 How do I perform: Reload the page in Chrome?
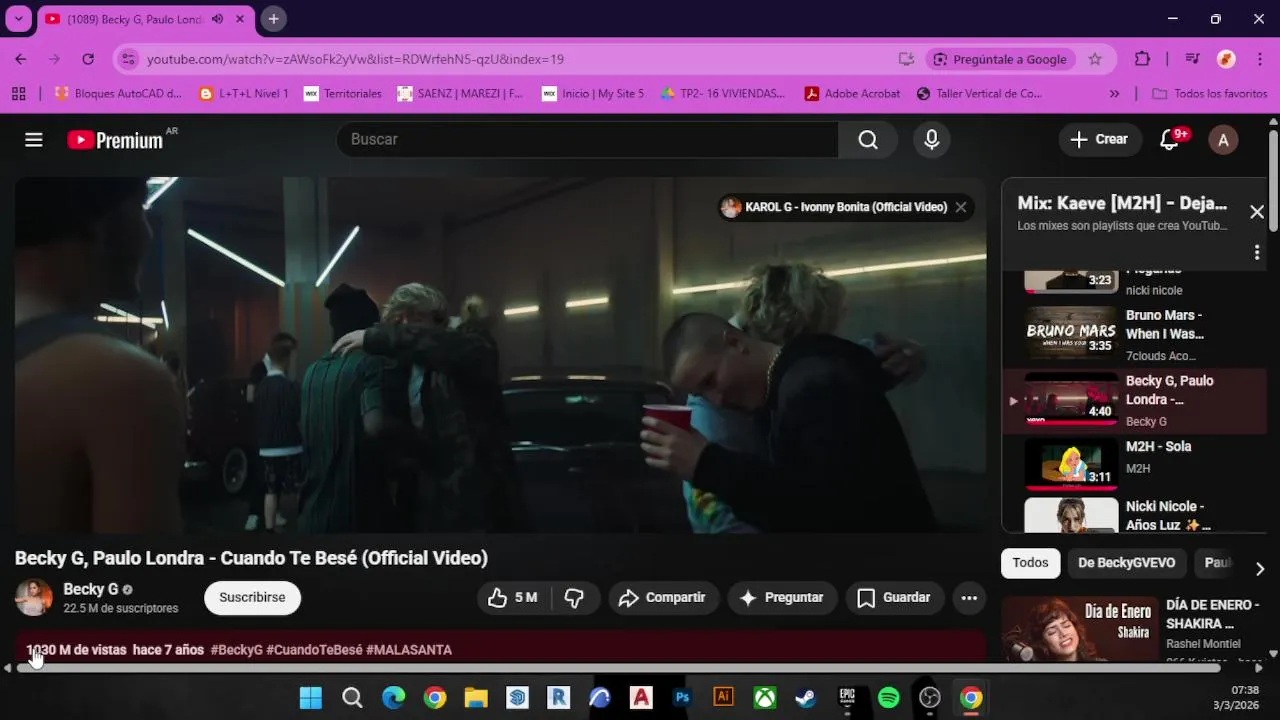point(88,59)
